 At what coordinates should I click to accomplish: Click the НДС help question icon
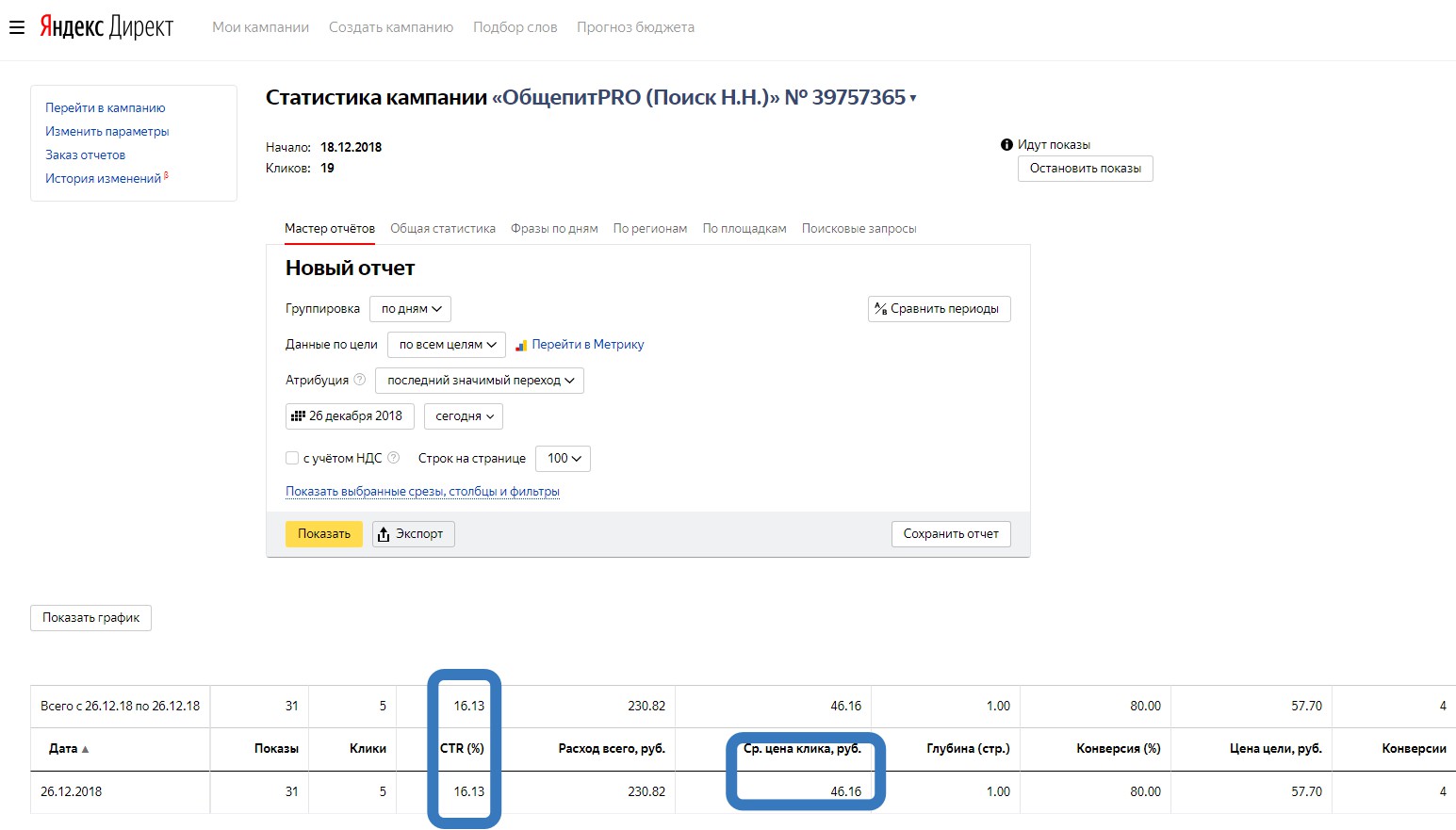394,458
